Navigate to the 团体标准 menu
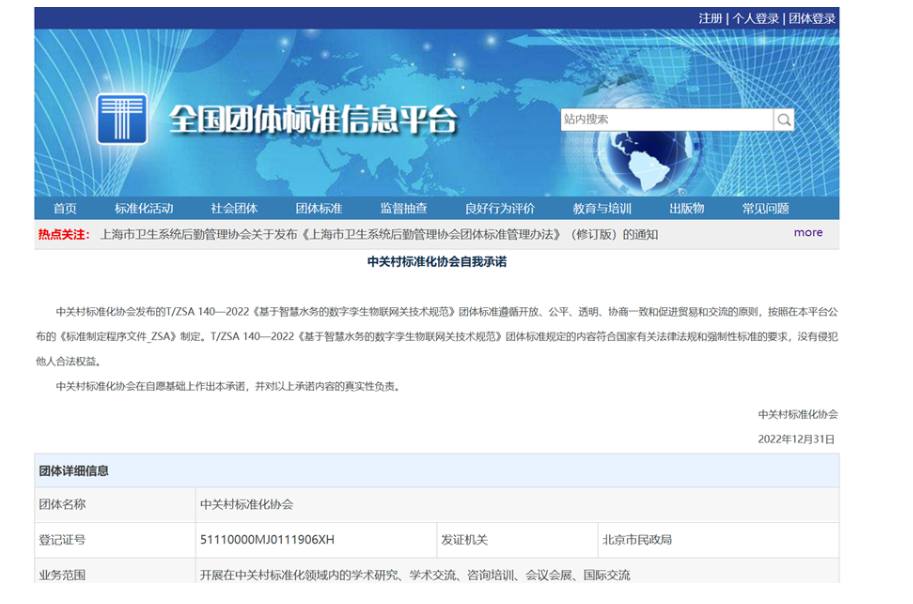Image resolution: width=913 pixels, height=604 pixels. (x=318, y=208)
